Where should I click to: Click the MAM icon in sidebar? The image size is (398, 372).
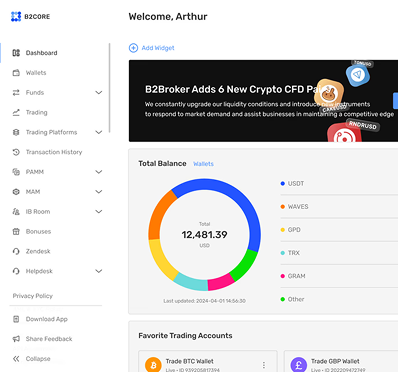click(16, 192)
